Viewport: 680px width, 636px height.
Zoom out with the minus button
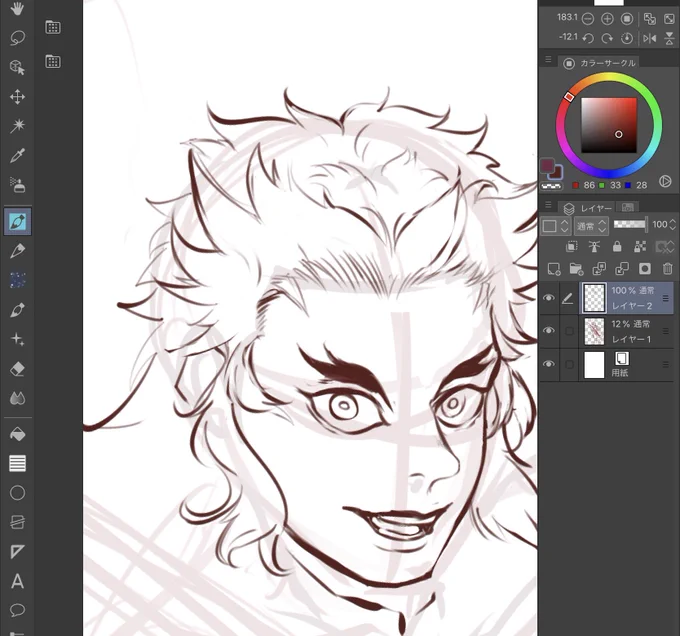588,19
